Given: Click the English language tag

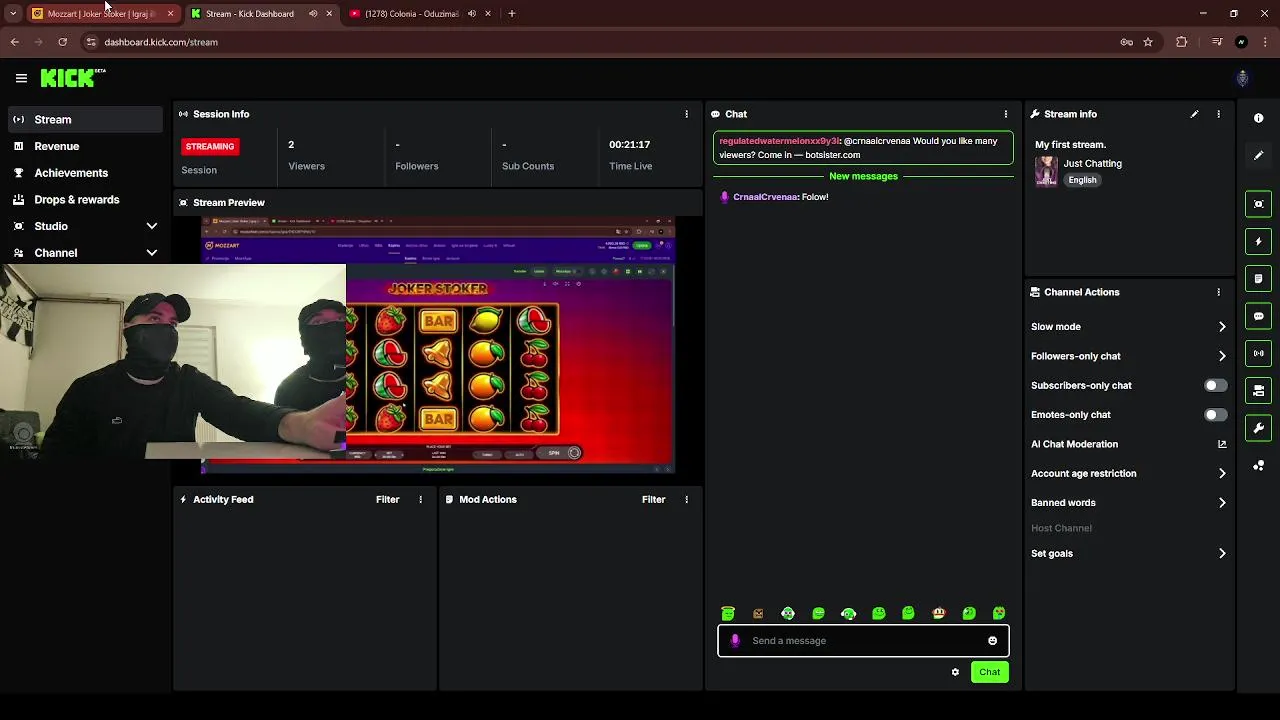Looking at the screenshot, I should click(x=1082, y=180).
